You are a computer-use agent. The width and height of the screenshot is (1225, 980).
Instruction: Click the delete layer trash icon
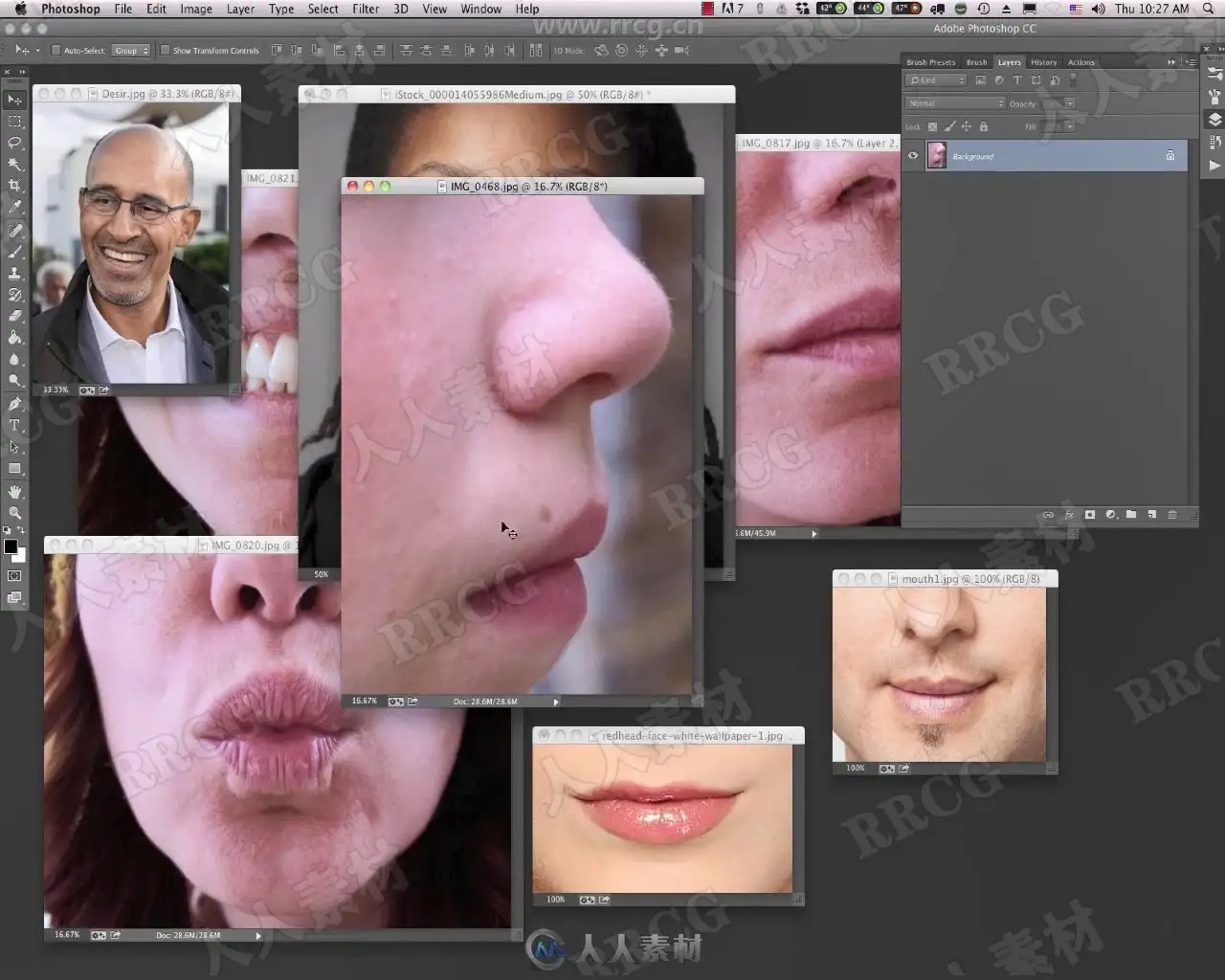point(1172,515)
